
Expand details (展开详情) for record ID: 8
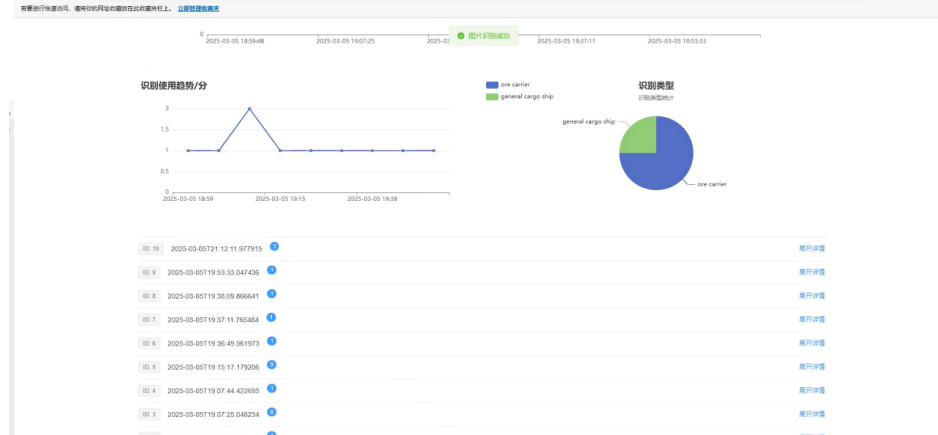point(812,296)
